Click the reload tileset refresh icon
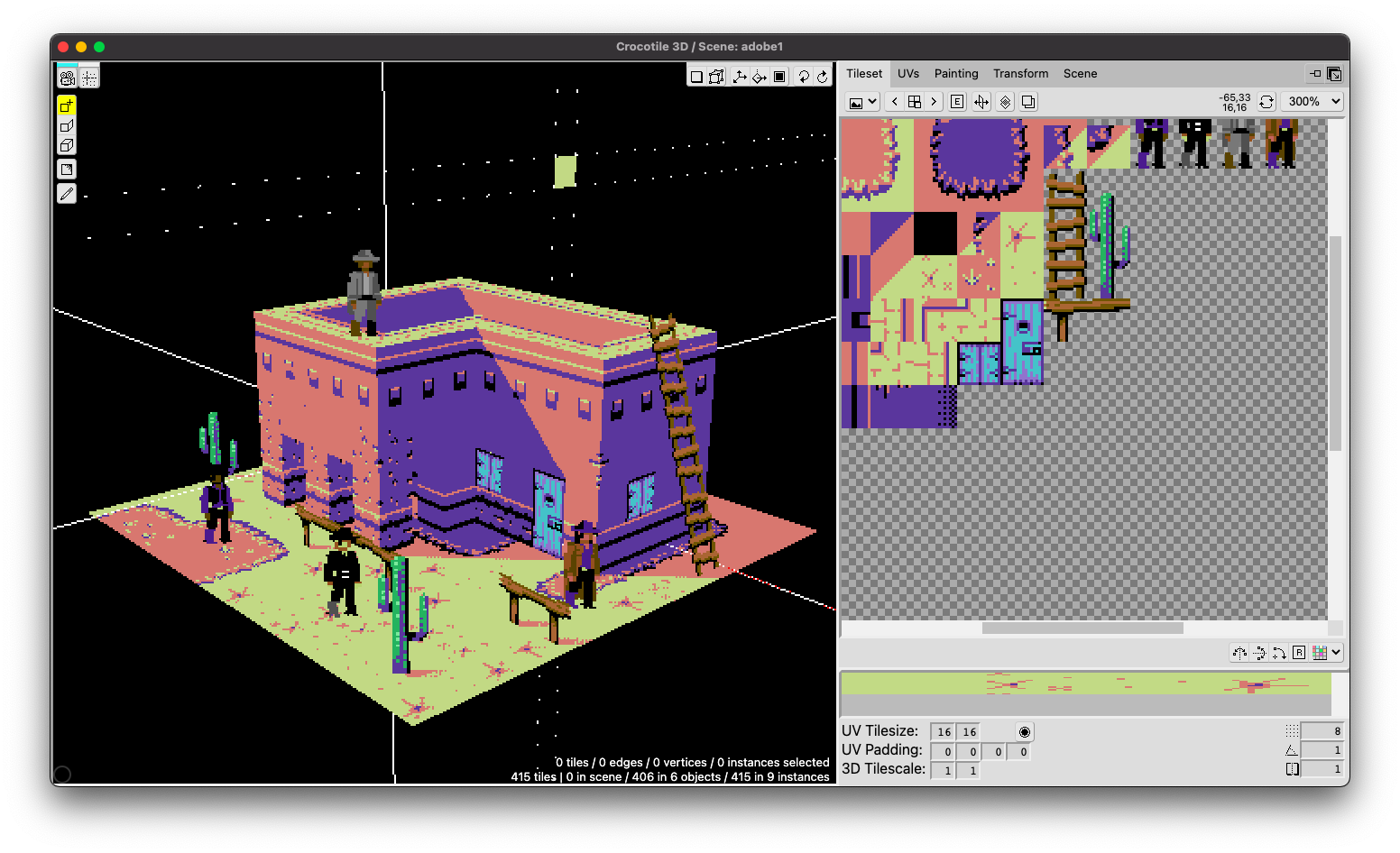The image size is (1400, 853). click(x=1266, y=102)
